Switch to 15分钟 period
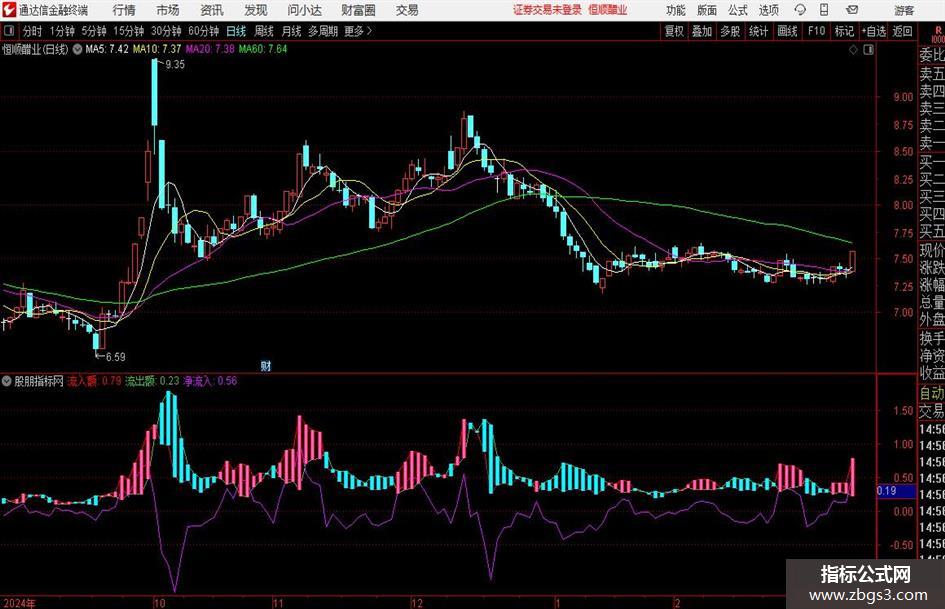 pyautogui.click(x=128, y=31)
